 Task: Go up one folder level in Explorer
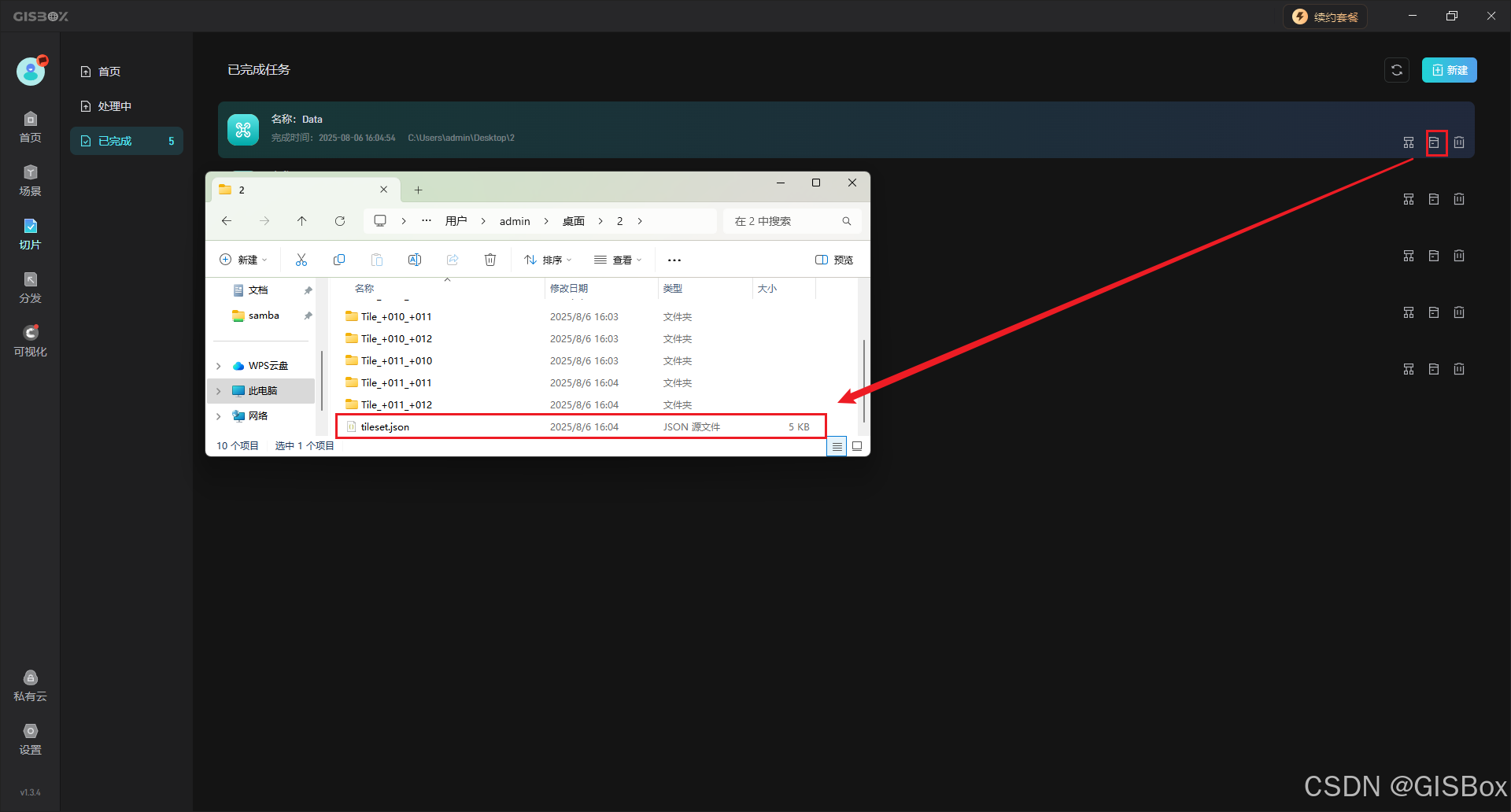click(302, 221)
